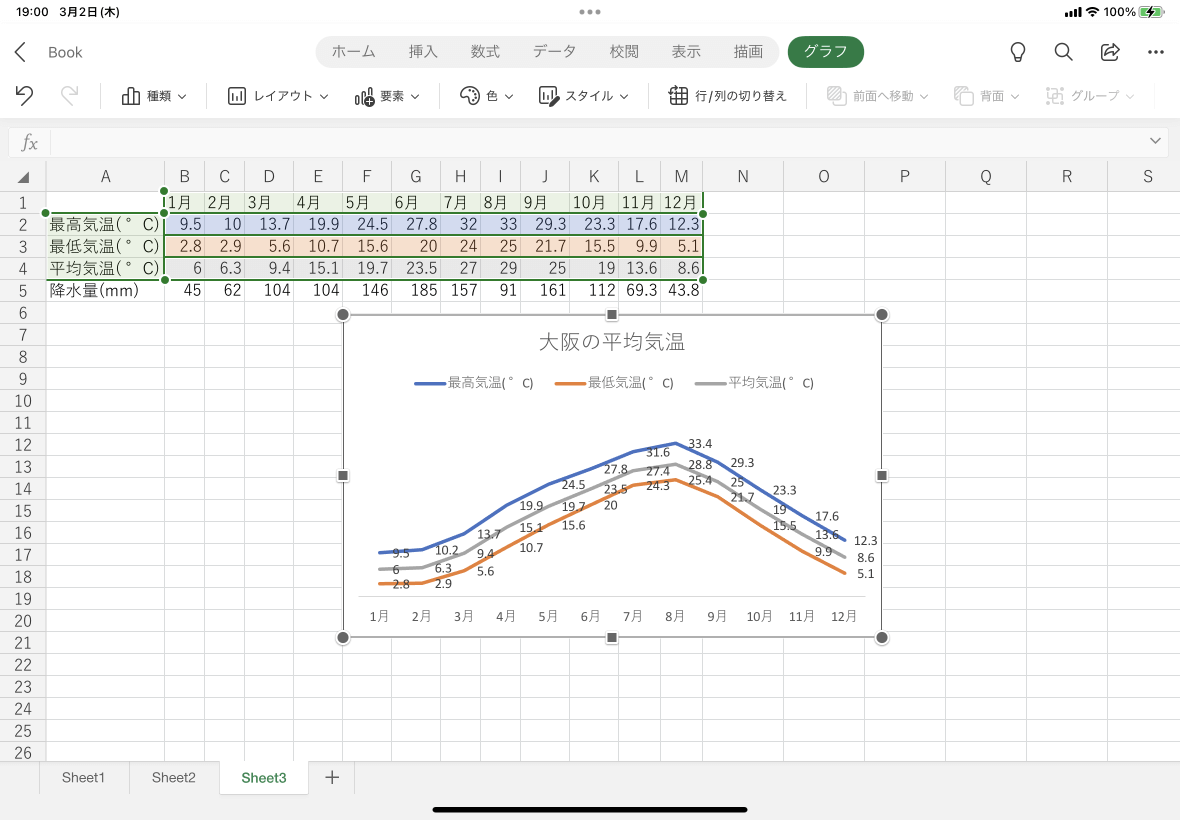Image resolution: width=1180 pixels, height=820 pixels.
Task: Tap the share icon
Action: tap(1110, 52)
